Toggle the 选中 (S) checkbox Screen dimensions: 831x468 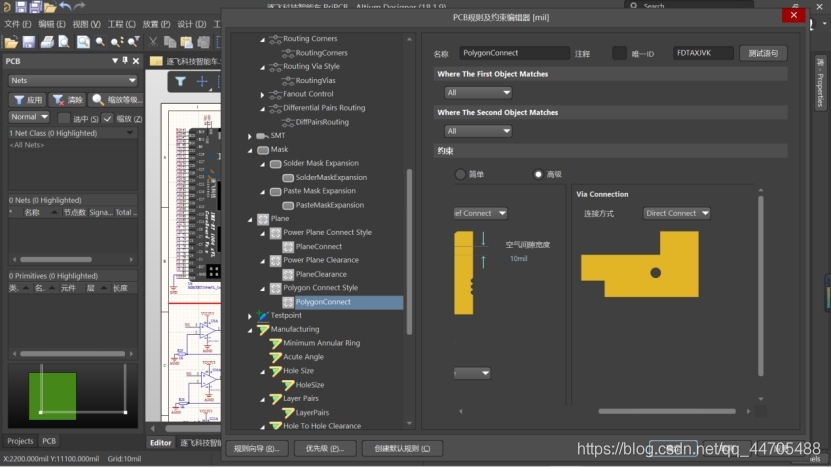pyautogui.click(x=64, y=118)
